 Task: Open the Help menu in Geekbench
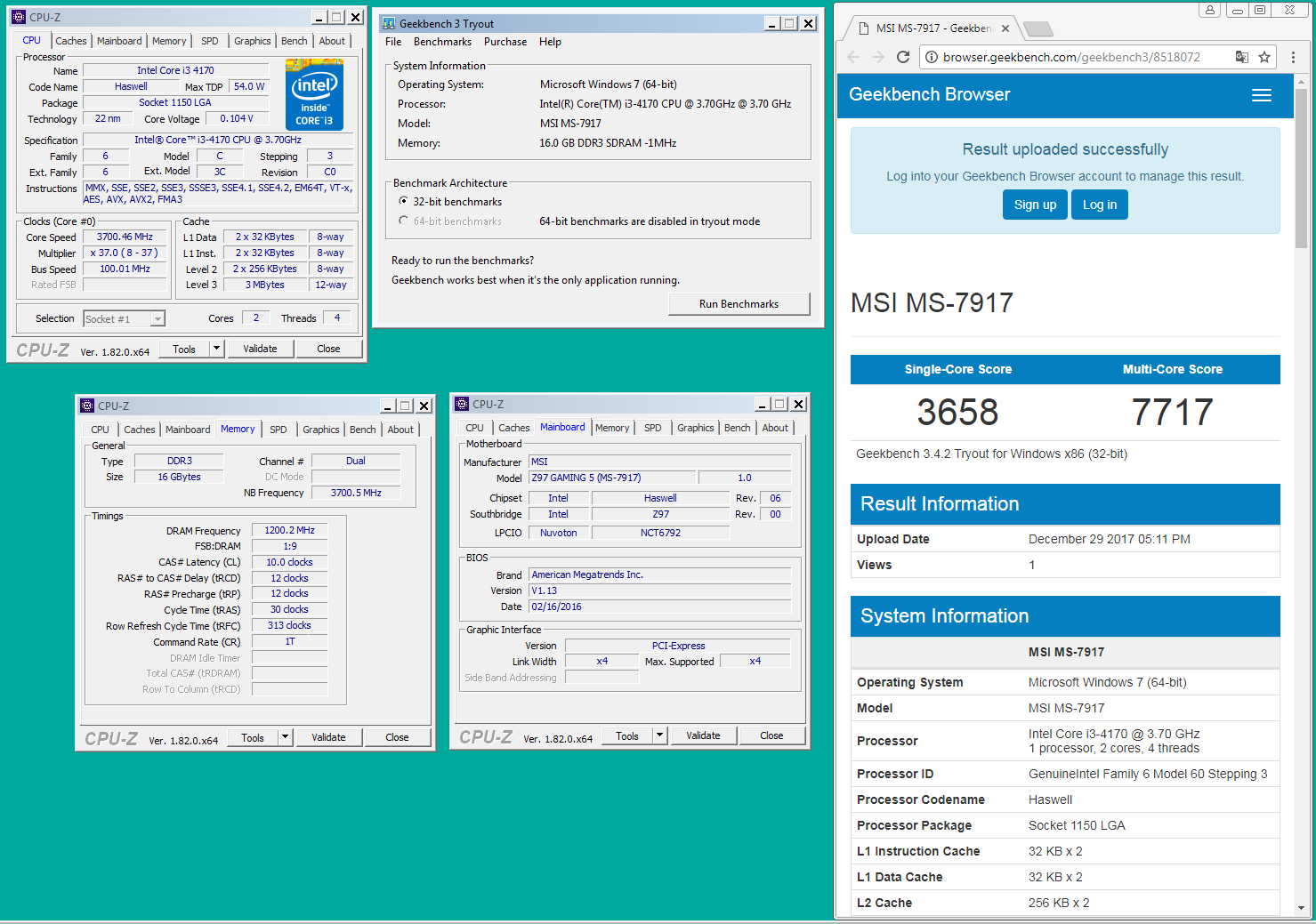coord(550,42)
